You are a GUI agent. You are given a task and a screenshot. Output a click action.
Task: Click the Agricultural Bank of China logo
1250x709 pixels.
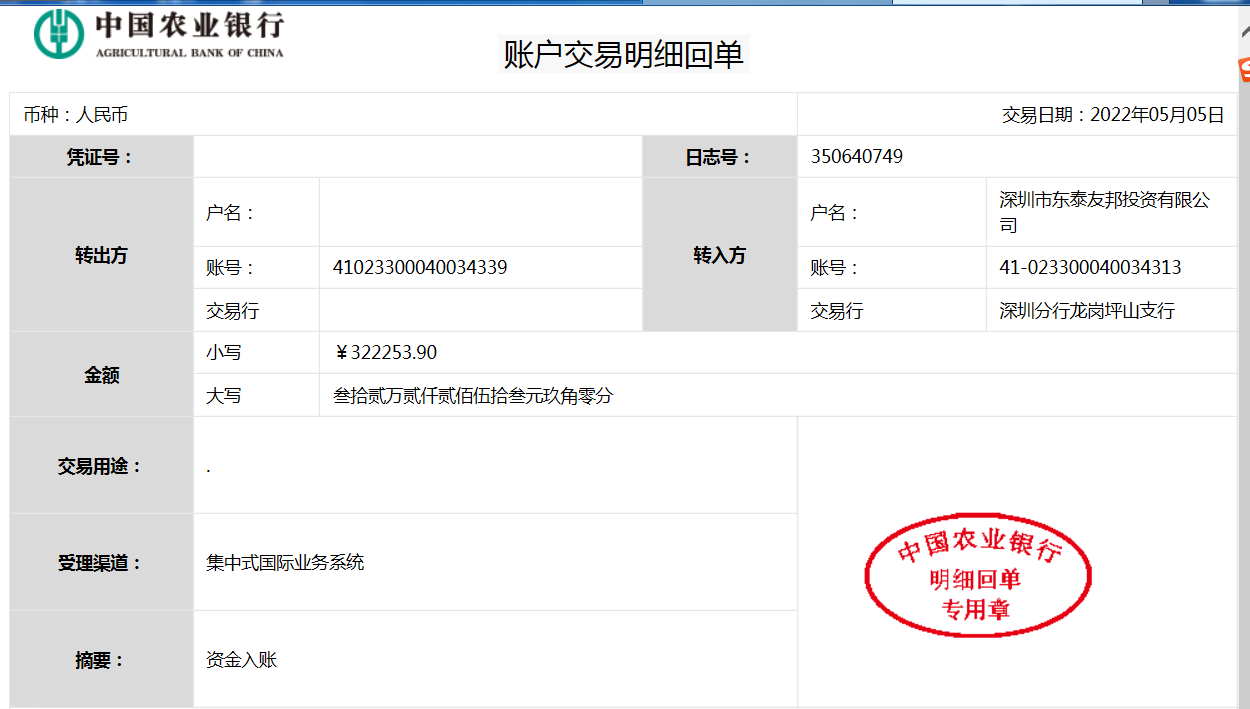click(158, 34)
